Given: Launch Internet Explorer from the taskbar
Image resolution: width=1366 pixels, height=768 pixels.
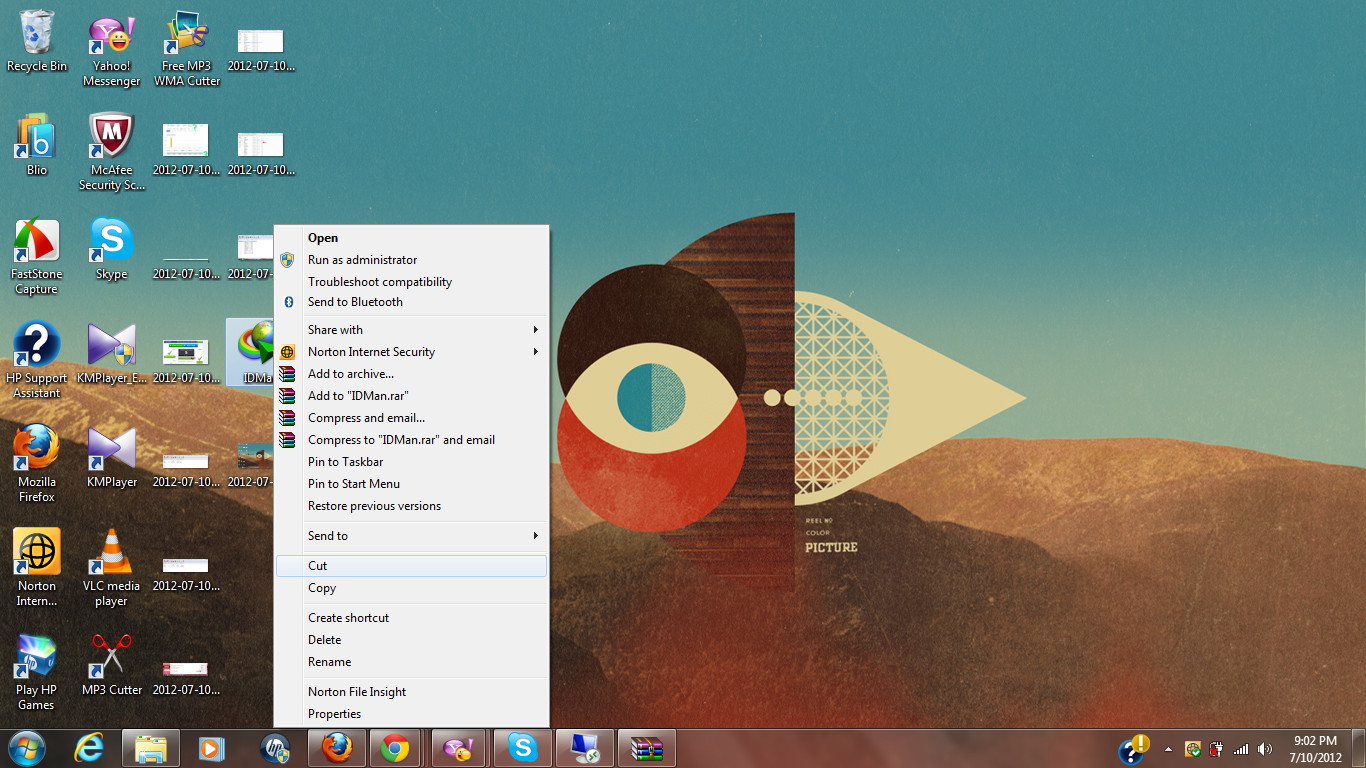Looking at the screenshot, I should click(89, 748).
